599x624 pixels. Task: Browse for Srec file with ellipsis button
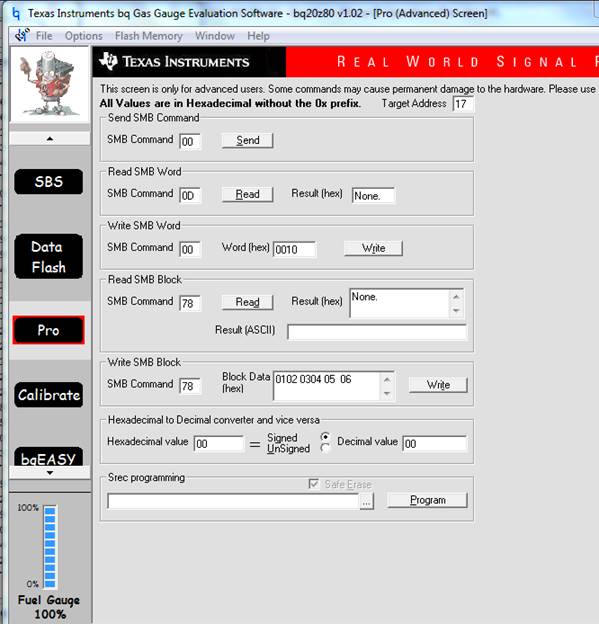click(x=367, y=502)
